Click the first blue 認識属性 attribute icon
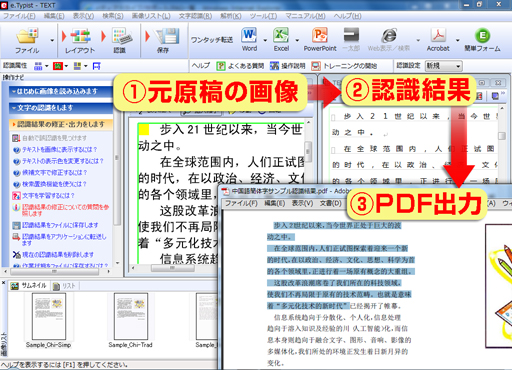This screenshot has height=370, width=512. pyautogui.click(x=38, y=66)
